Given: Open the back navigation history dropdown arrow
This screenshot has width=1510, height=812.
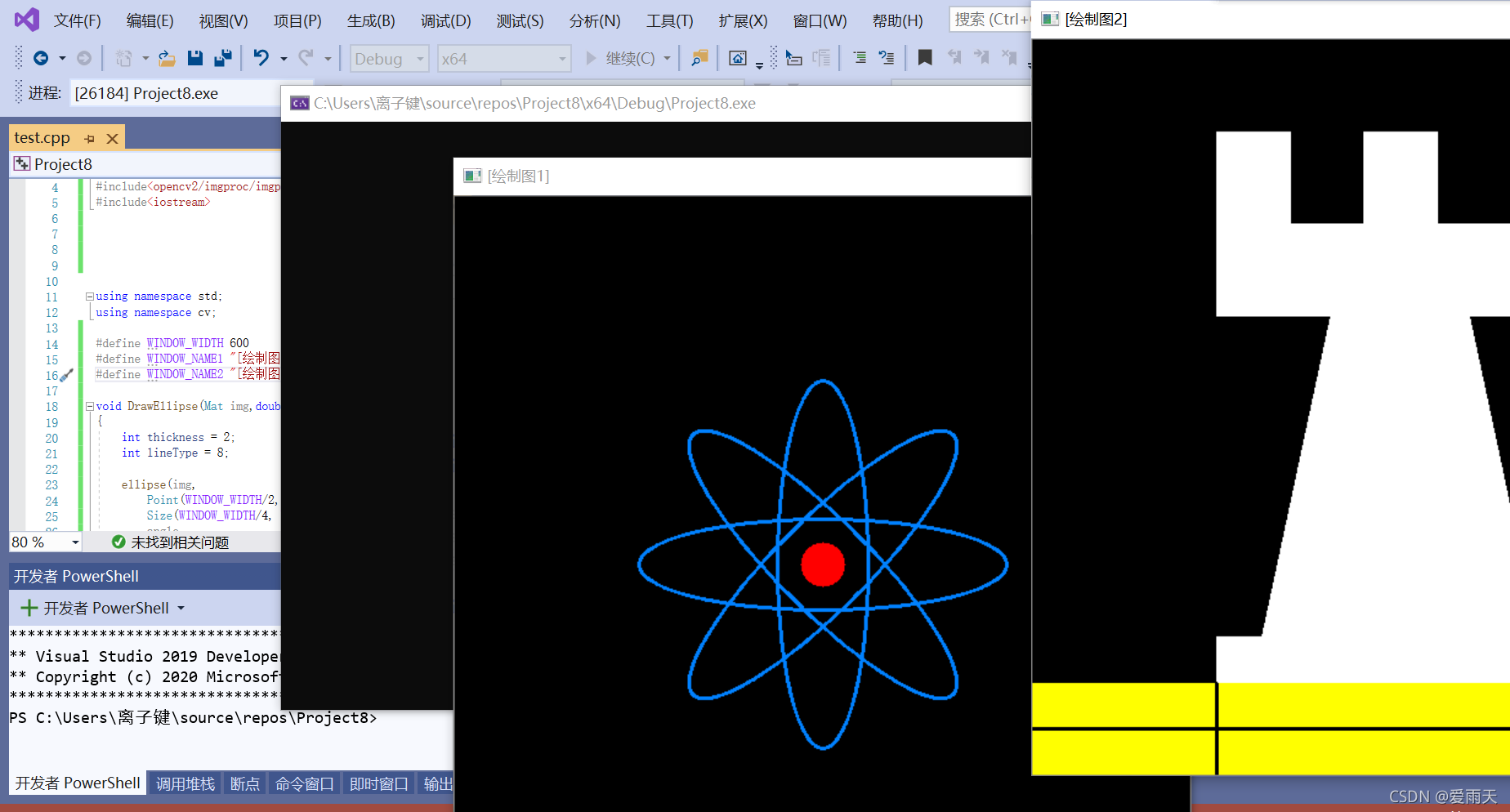Looking at the screenshot, I should coord(62,59).
